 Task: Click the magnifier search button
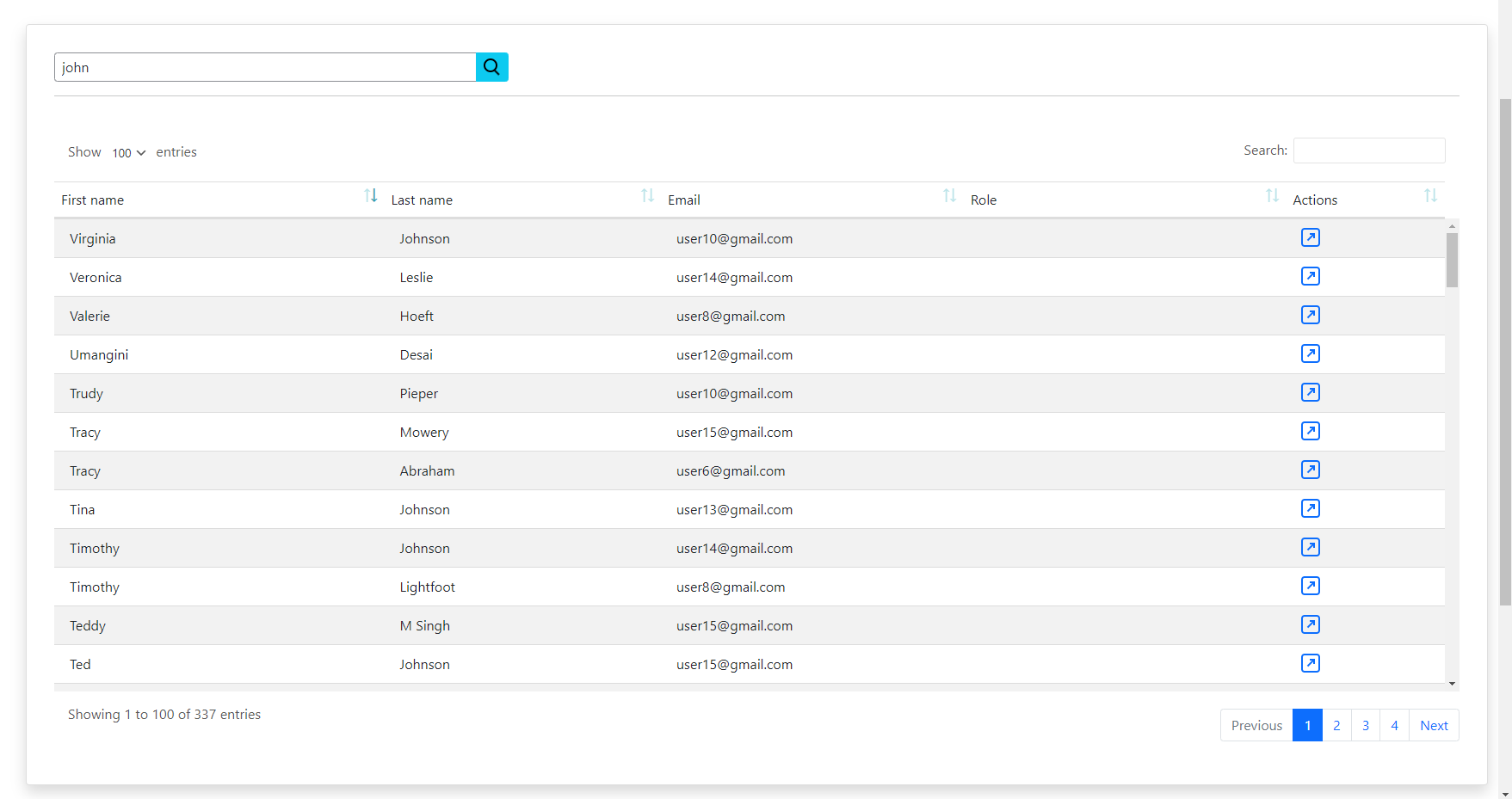click(x=491, y=67)
